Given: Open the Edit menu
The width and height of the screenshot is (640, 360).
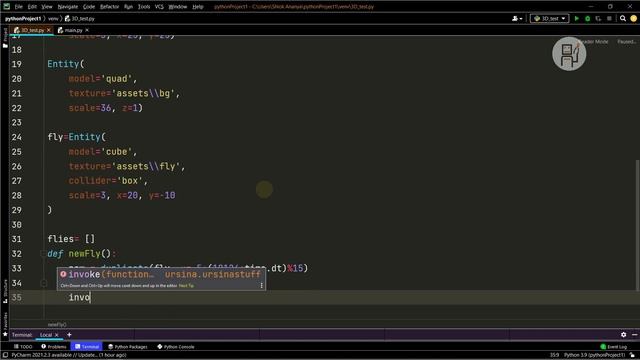Looking at the screenshot, I should click(32, 7).
